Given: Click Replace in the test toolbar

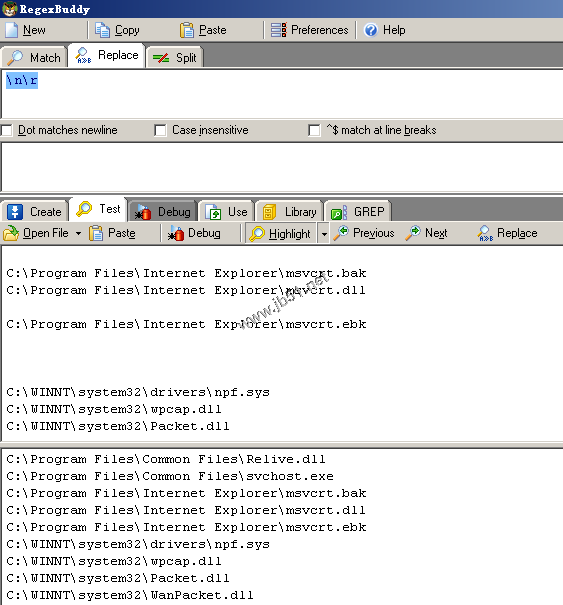Looking at the screenshot, I should click(x=507, y=233).
